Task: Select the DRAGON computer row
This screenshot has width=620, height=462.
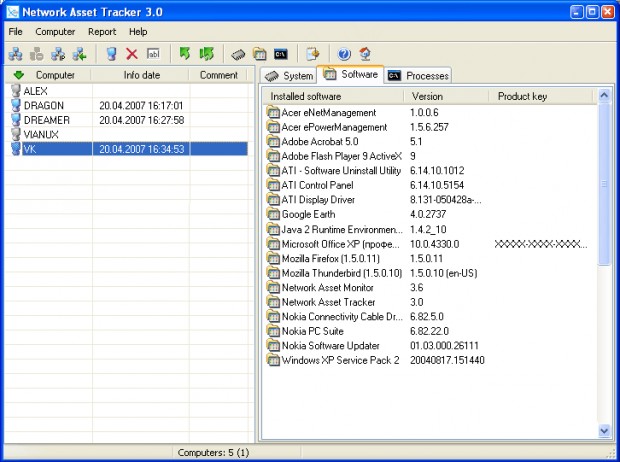Action: coord(127,106)
